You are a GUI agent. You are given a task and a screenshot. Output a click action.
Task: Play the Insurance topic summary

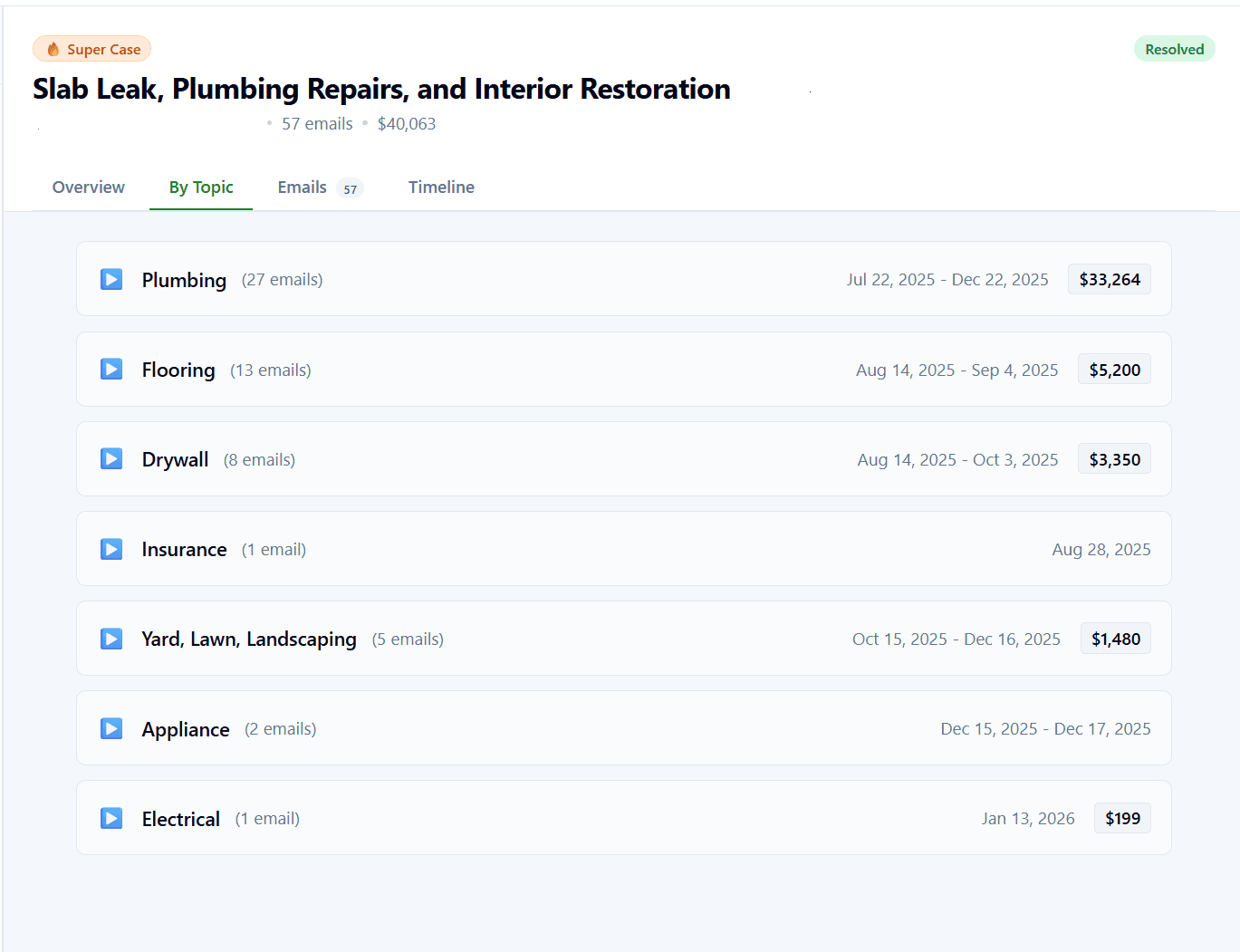111,549
